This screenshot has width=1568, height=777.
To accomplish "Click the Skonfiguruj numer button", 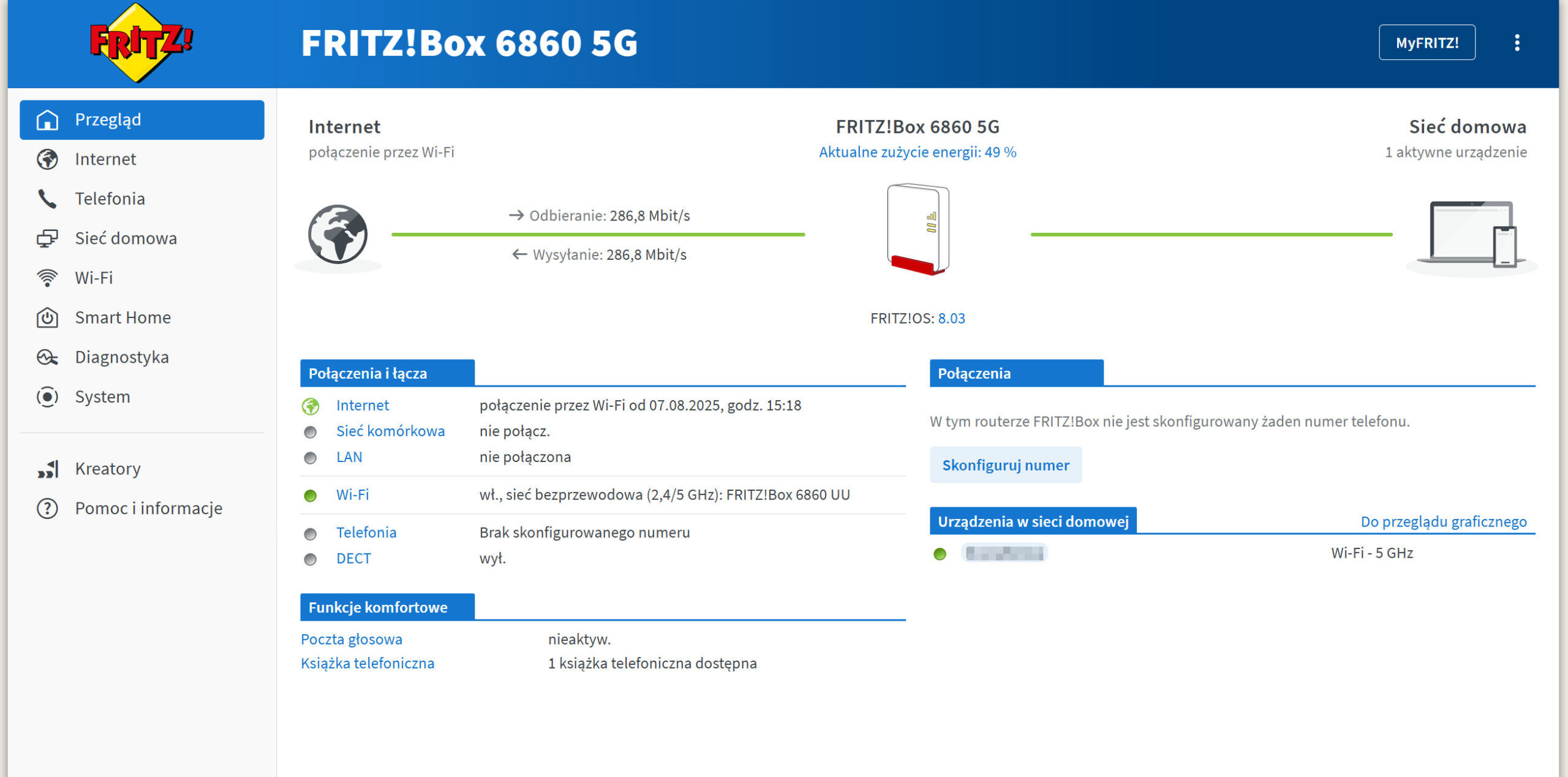I will coord(1006,465).
